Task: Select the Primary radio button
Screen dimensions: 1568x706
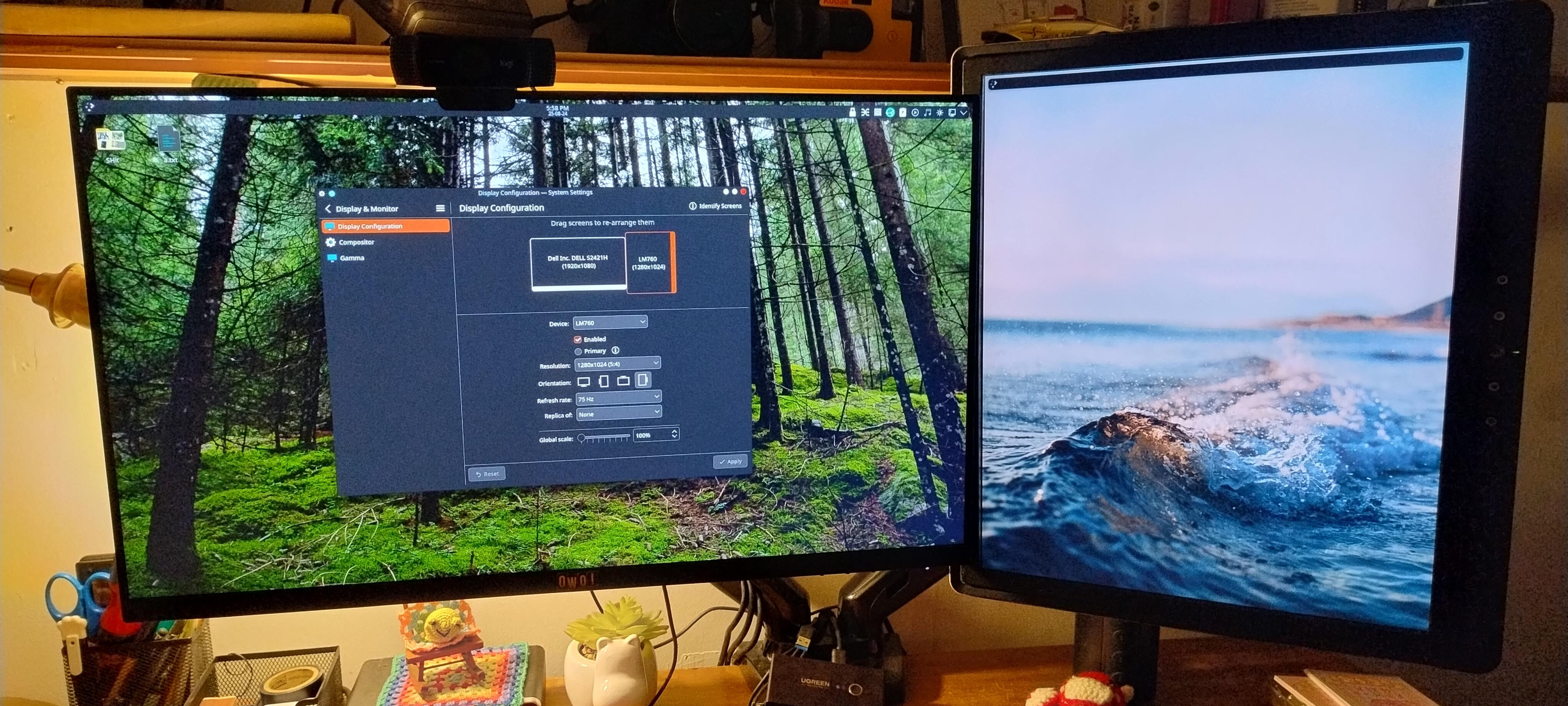Action: coord(578,351)
